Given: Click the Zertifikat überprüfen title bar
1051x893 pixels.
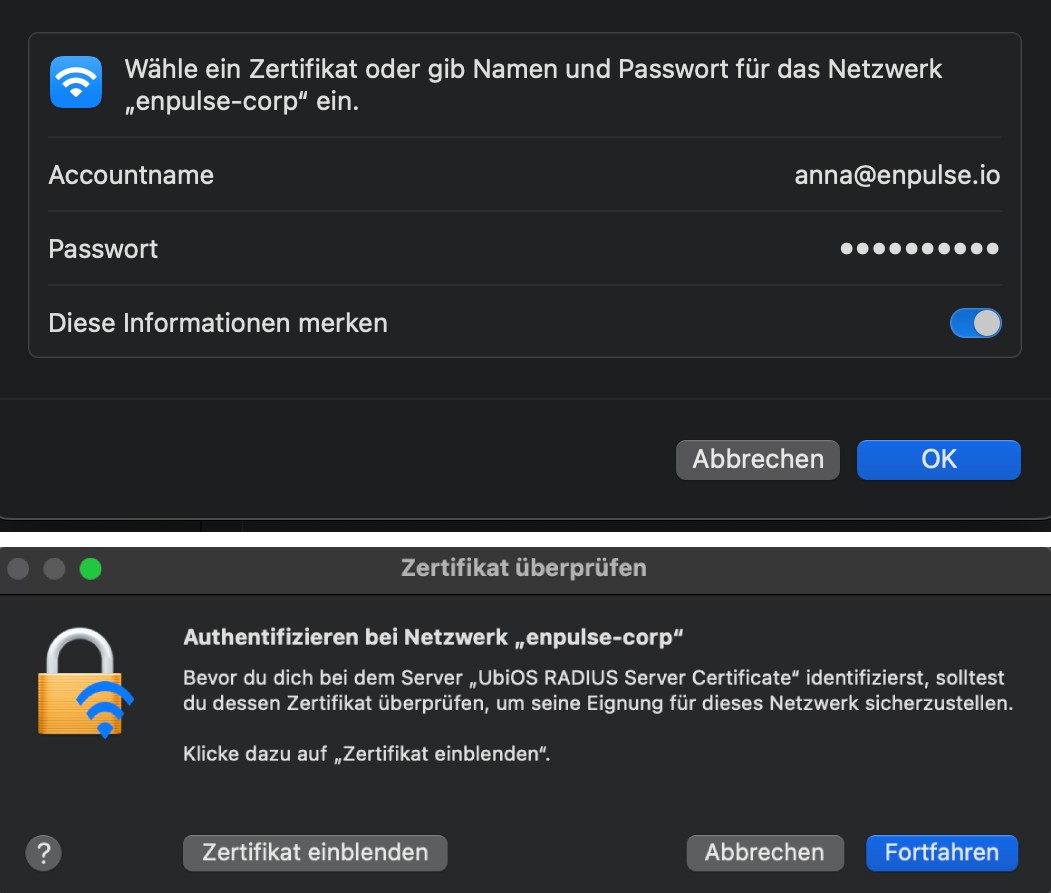Looking at the screenshot, I should click(x=523, y=568).
